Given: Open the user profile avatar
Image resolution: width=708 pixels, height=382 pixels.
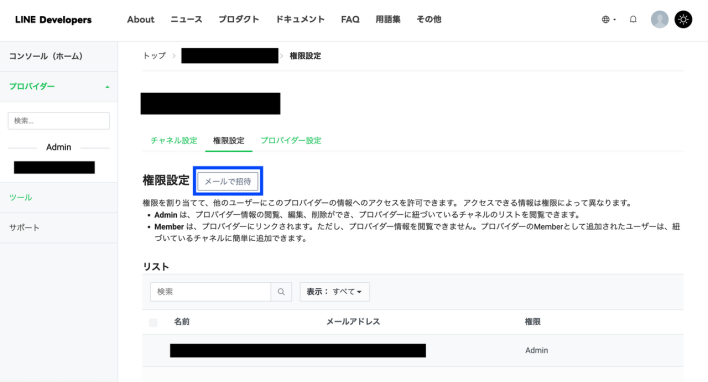Looking at the screenshot, I should coord(659,19).
